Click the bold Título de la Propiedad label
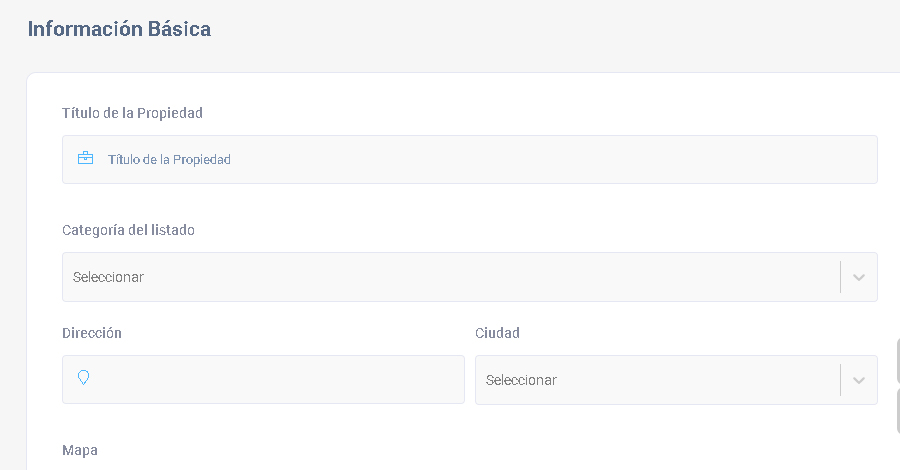900x470 pixels. (x=132, y=113)
